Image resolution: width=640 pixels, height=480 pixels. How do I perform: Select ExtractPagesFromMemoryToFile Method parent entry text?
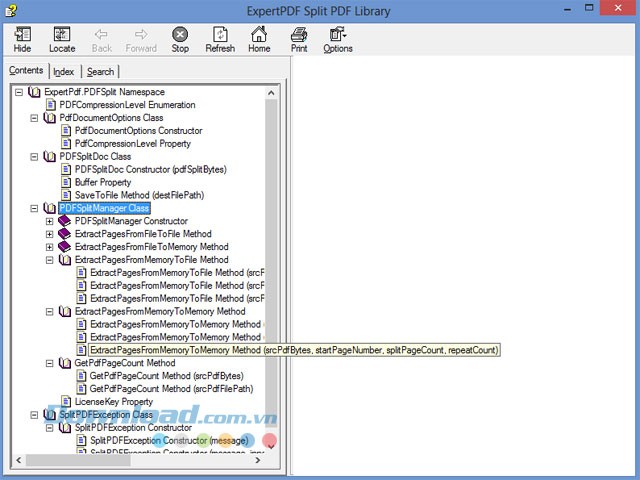151,260
